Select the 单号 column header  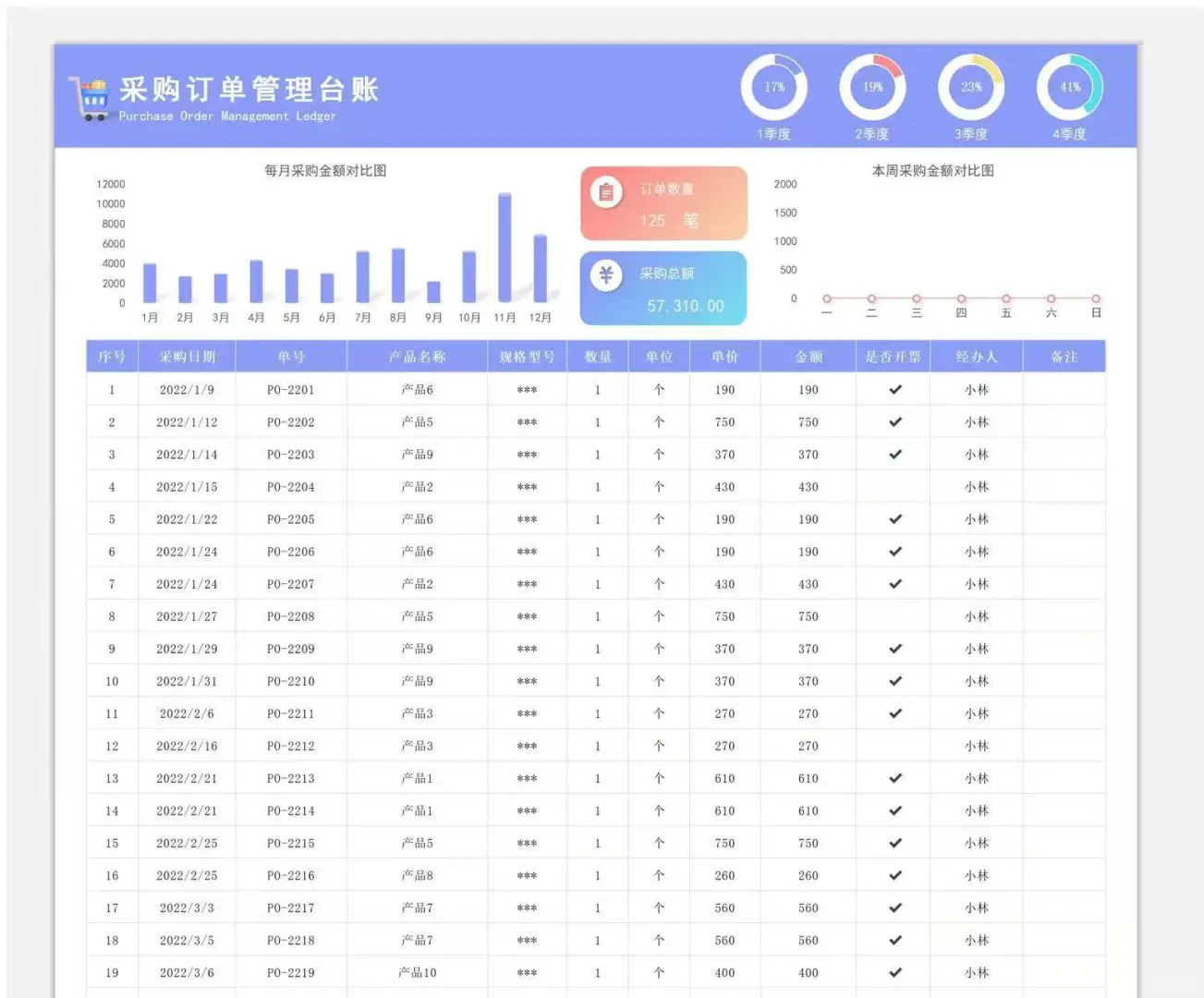tap(291, 357)
